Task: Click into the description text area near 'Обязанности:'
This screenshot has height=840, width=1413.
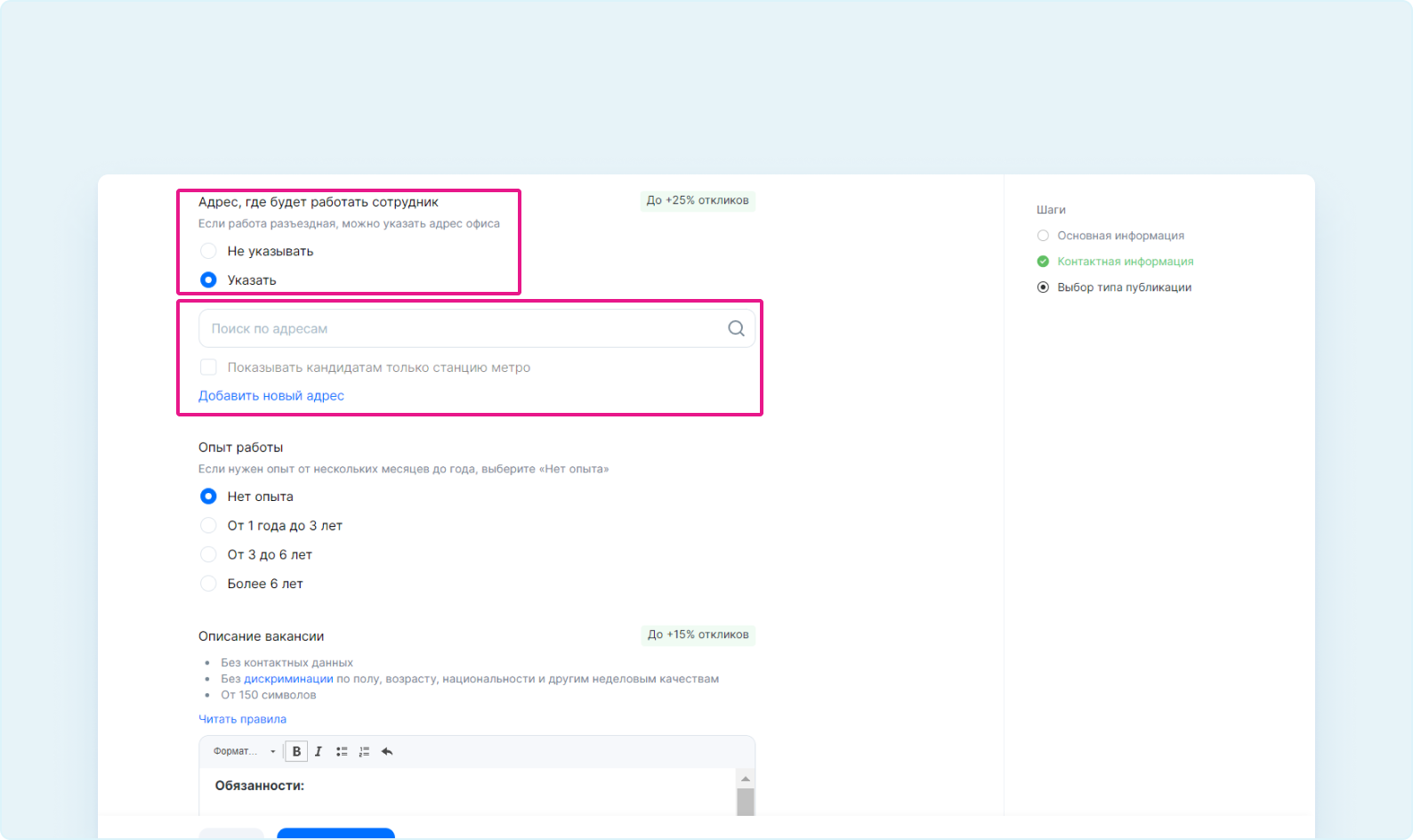Action: [x=468, y=792]
